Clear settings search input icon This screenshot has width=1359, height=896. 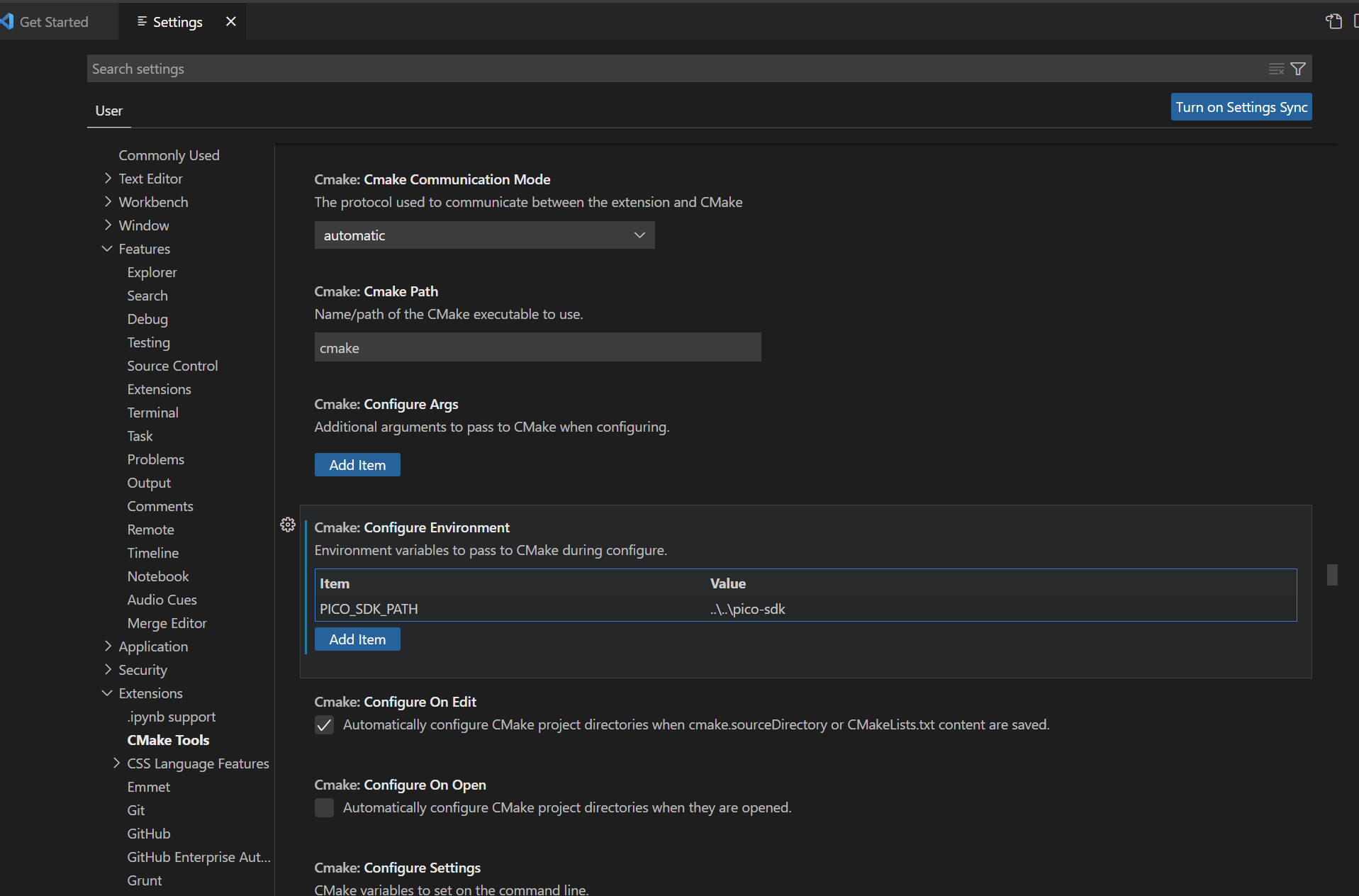point(1276,69)
